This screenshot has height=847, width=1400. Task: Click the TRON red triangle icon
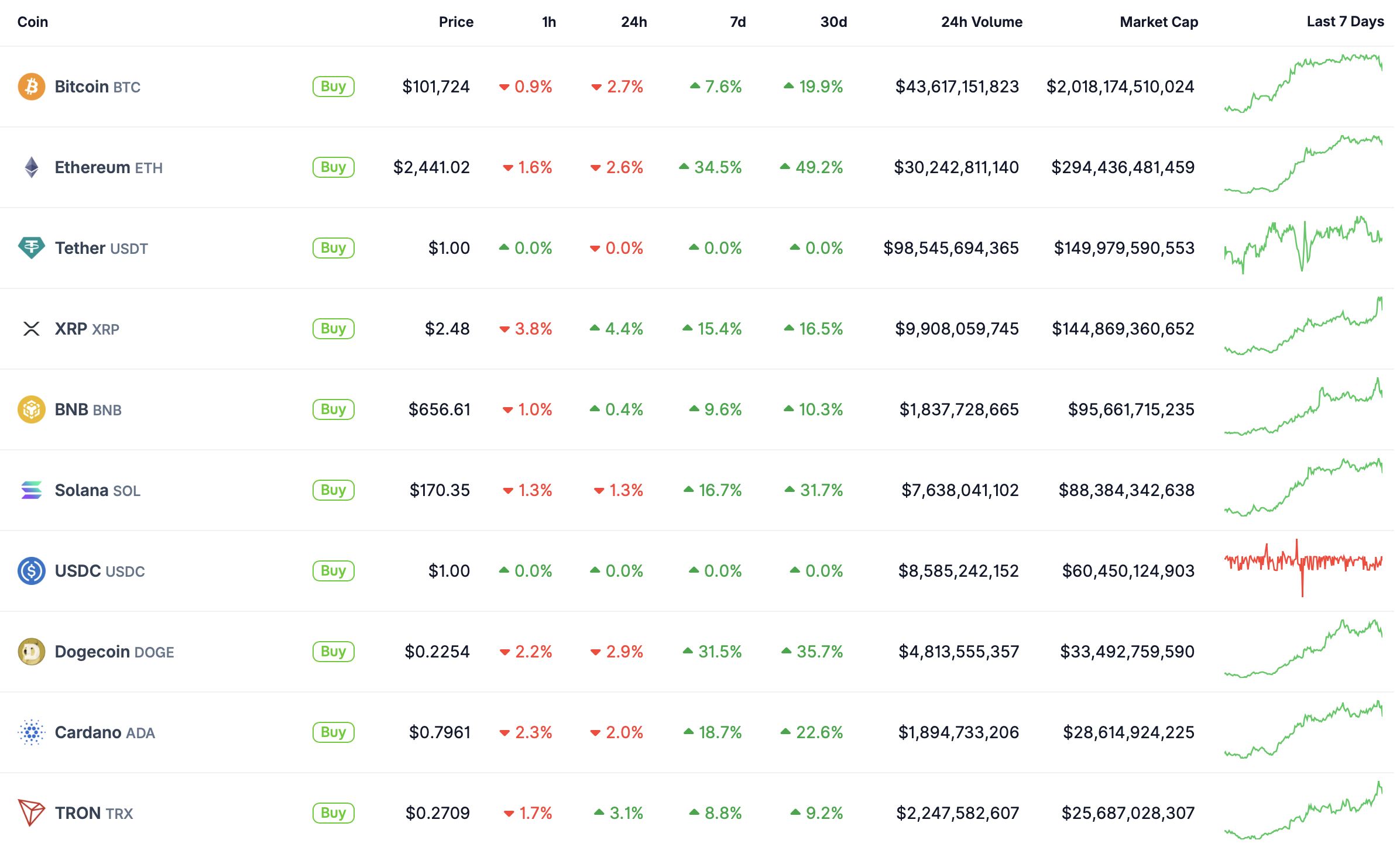tap(32, 813)
